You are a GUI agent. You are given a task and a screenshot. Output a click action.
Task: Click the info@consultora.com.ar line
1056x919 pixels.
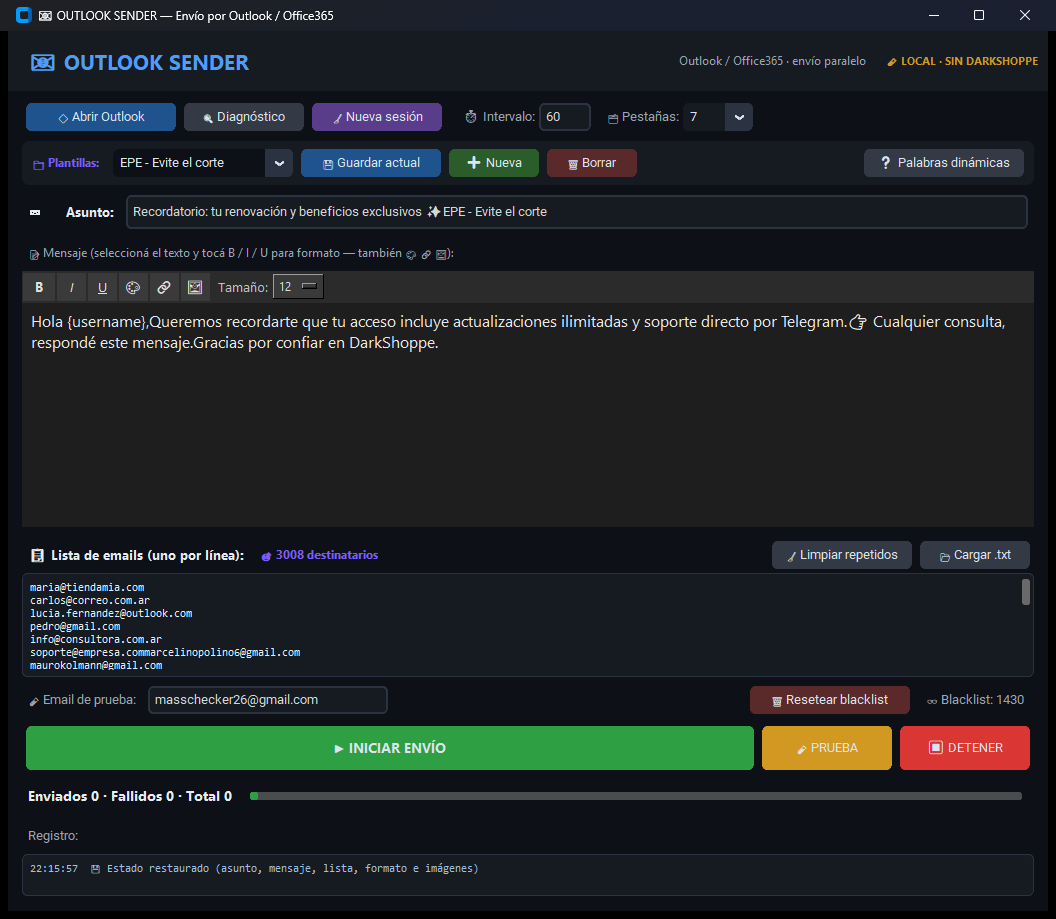(96, 640)
